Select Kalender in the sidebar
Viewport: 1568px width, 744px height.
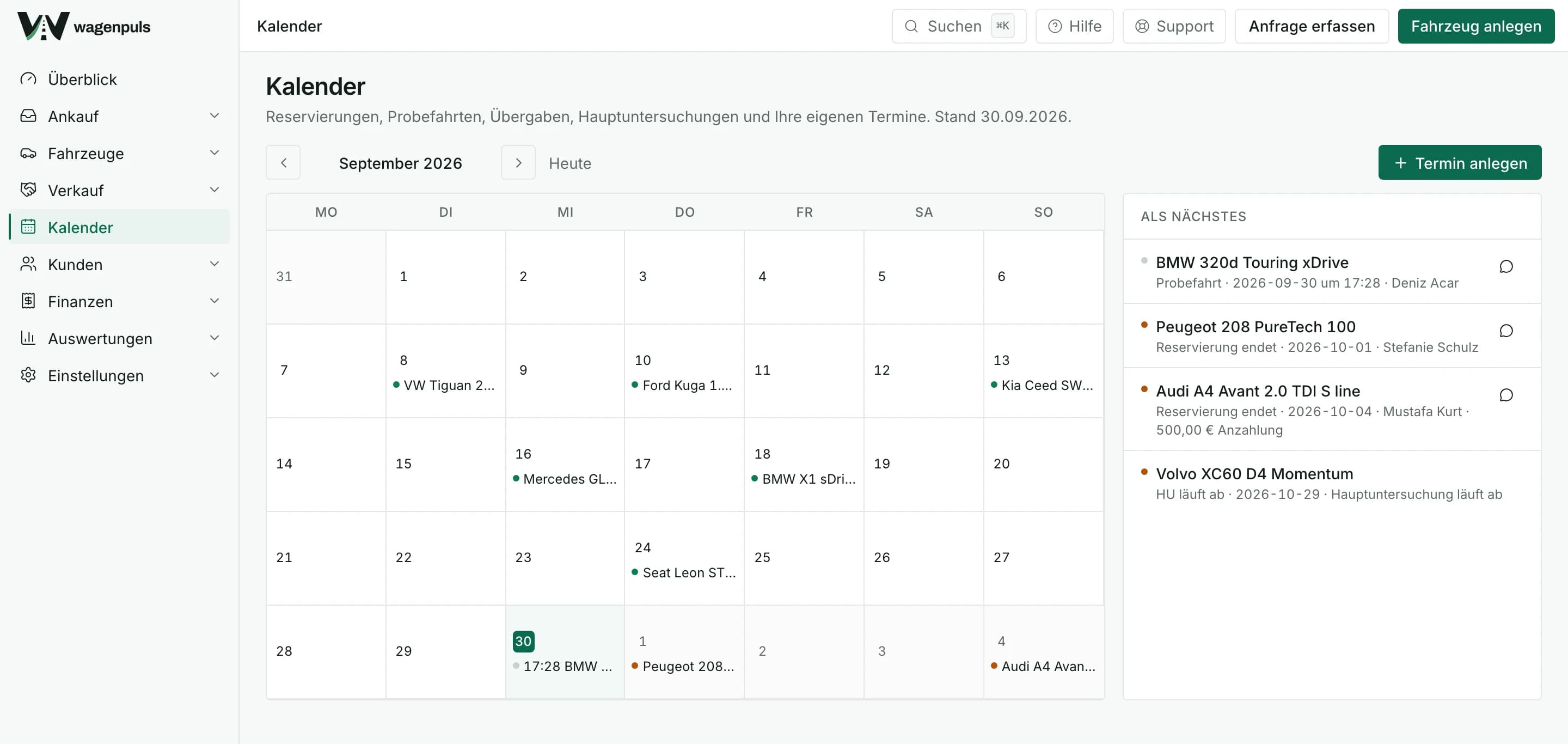click(x=119, y=227)
